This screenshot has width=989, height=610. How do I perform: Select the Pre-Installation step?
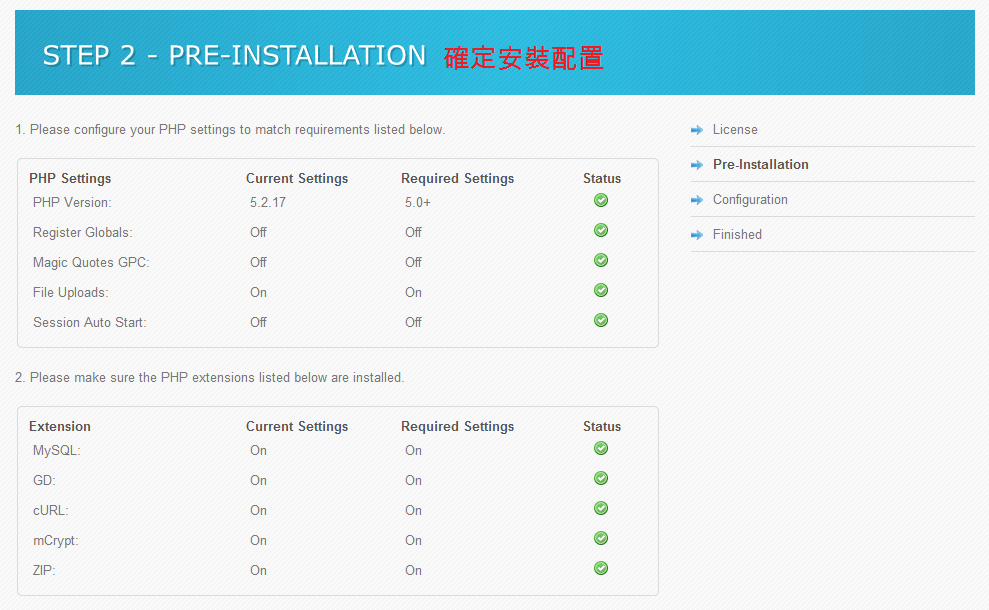click(761, 164)
